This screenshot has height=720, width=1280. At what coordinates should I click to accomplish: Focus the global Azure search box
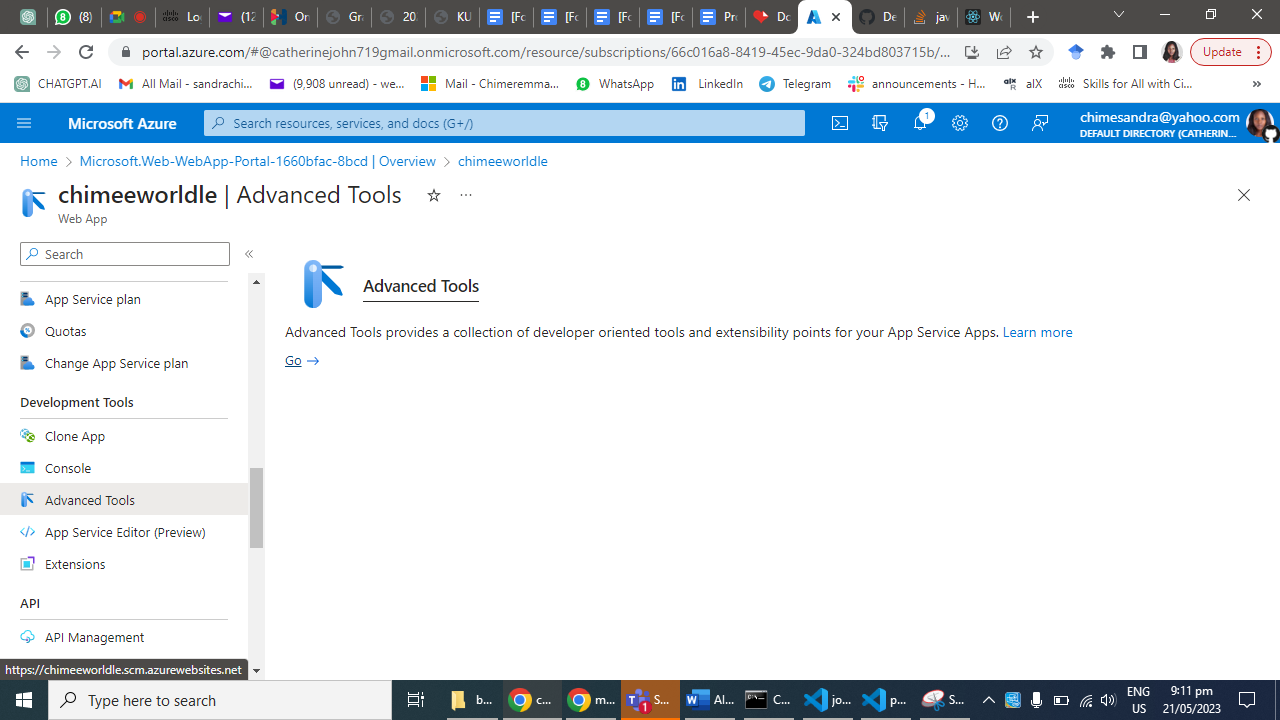505,123
